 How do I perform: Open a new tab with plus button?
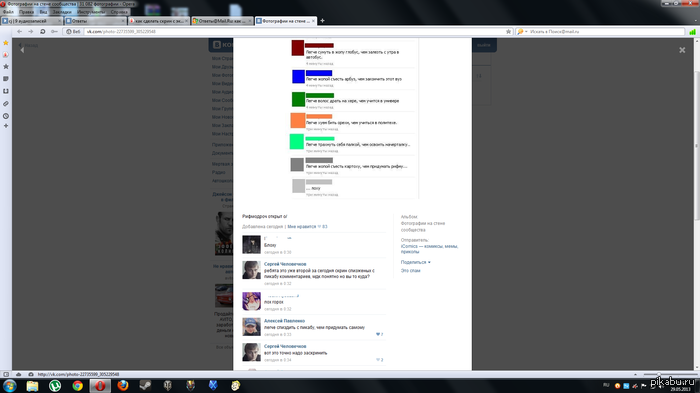coord(322,21)
